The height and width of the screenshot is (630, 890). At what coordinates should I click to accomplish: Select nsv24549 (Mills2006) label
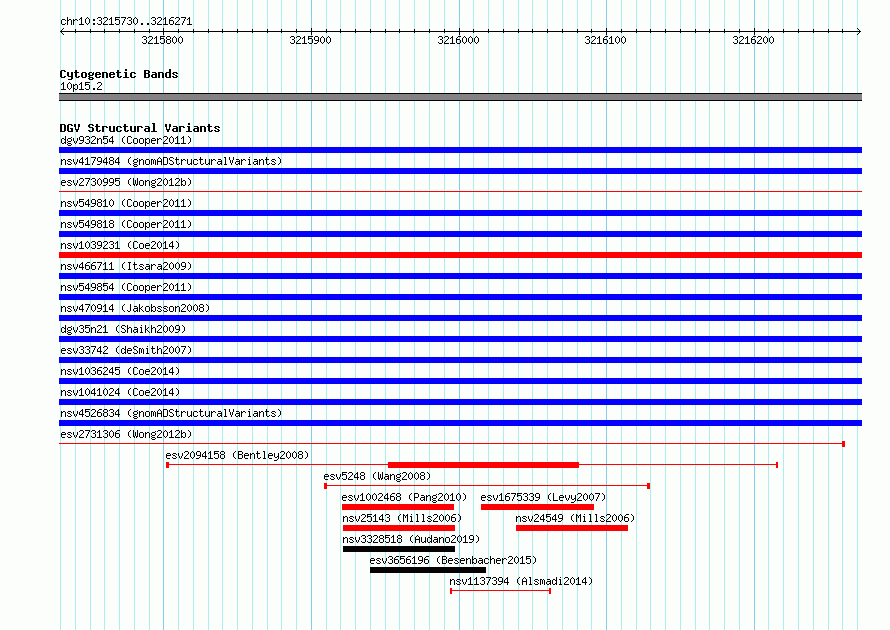coord(575,518)
